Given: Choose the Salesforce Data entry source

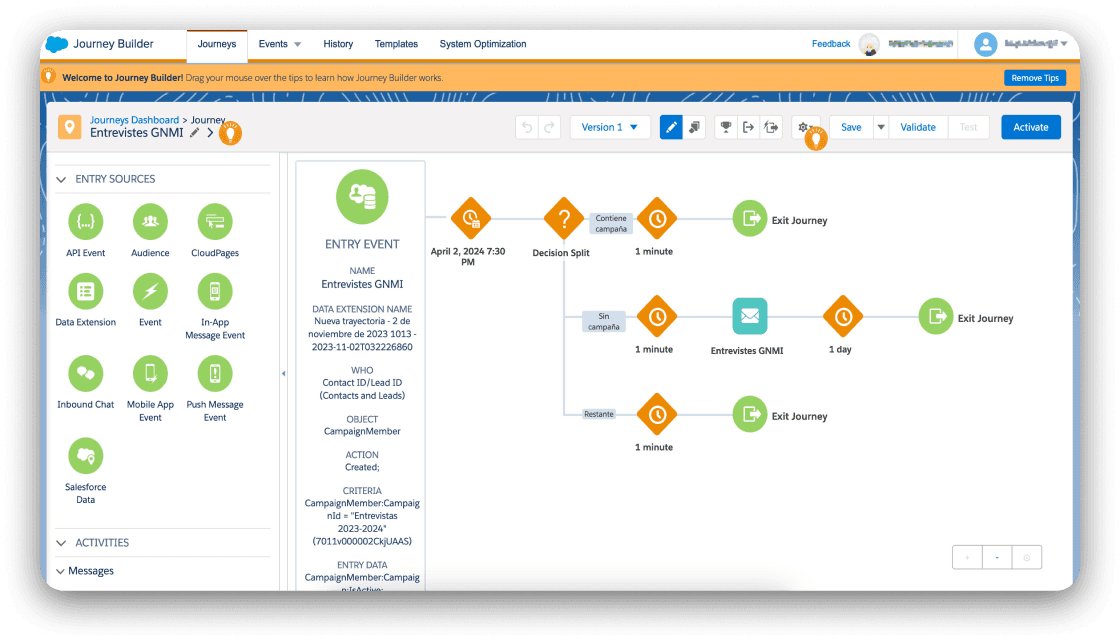Looking at the screenshot, I should click(x=86, y=456).
